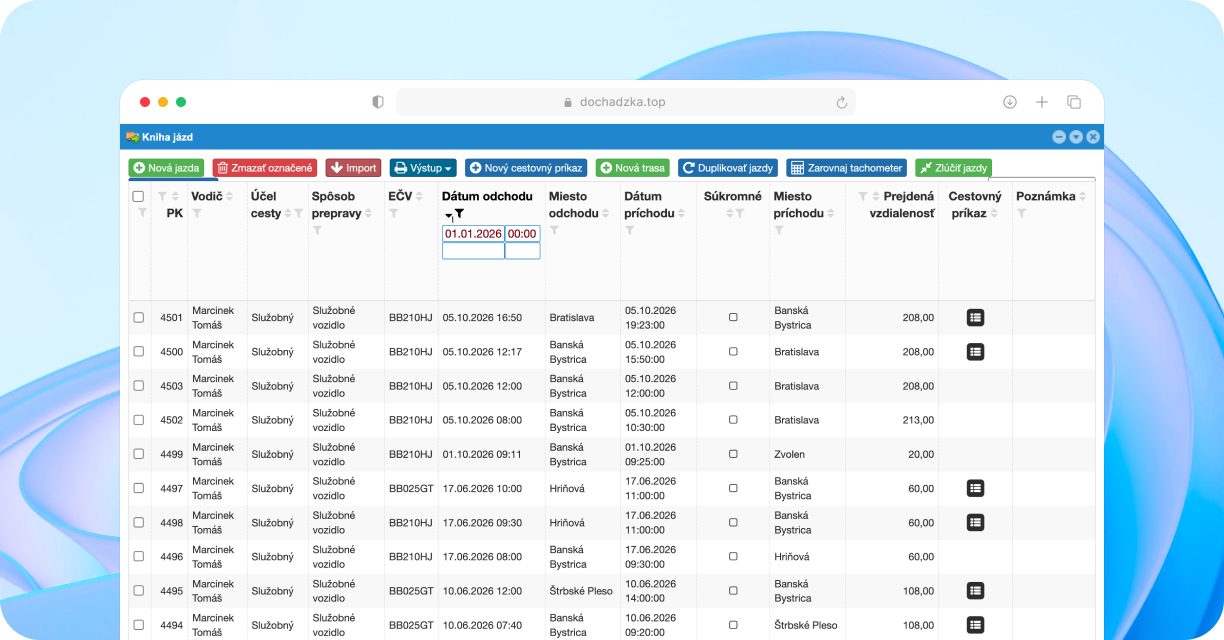The image size is (1224, 640).
Task: Sort by the Cestovný príkaz column
Action: coord(994,213)
